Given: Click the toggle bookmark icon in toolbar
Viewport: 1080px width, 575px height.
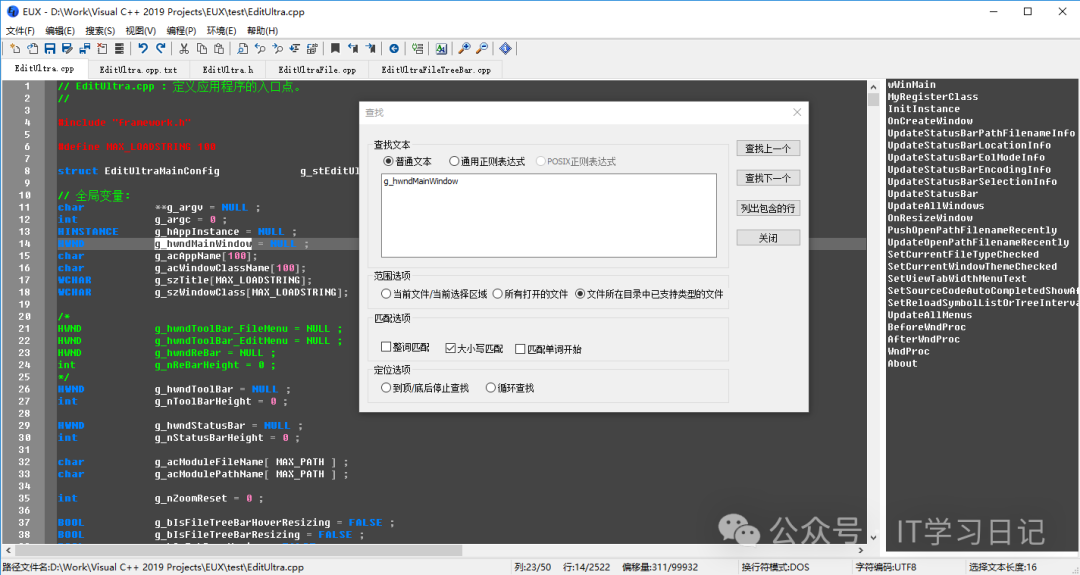Looking at the screenshot, I should [x=336, y=48].
